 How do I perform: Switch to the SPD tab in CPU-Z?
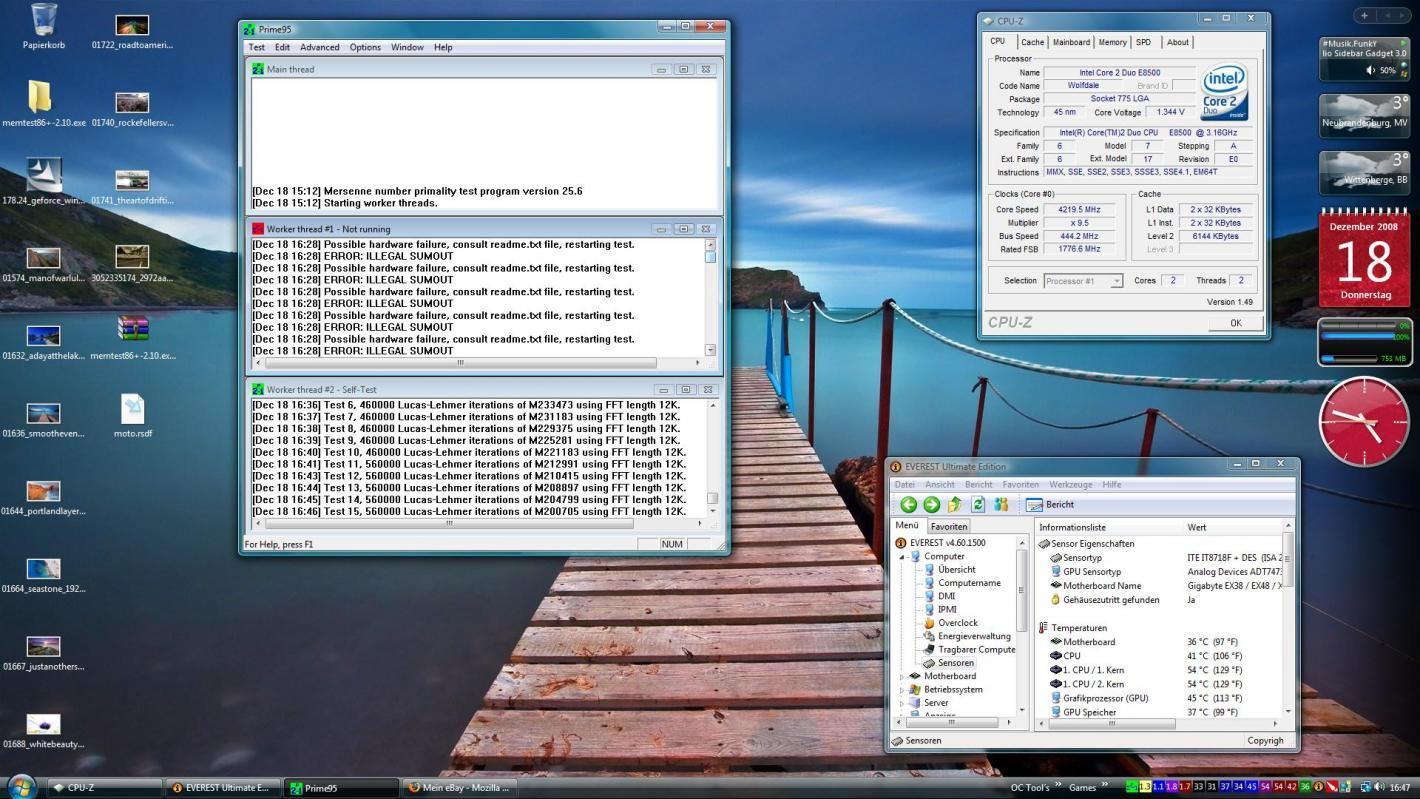pyautogui.click(x=1143, y=42)
